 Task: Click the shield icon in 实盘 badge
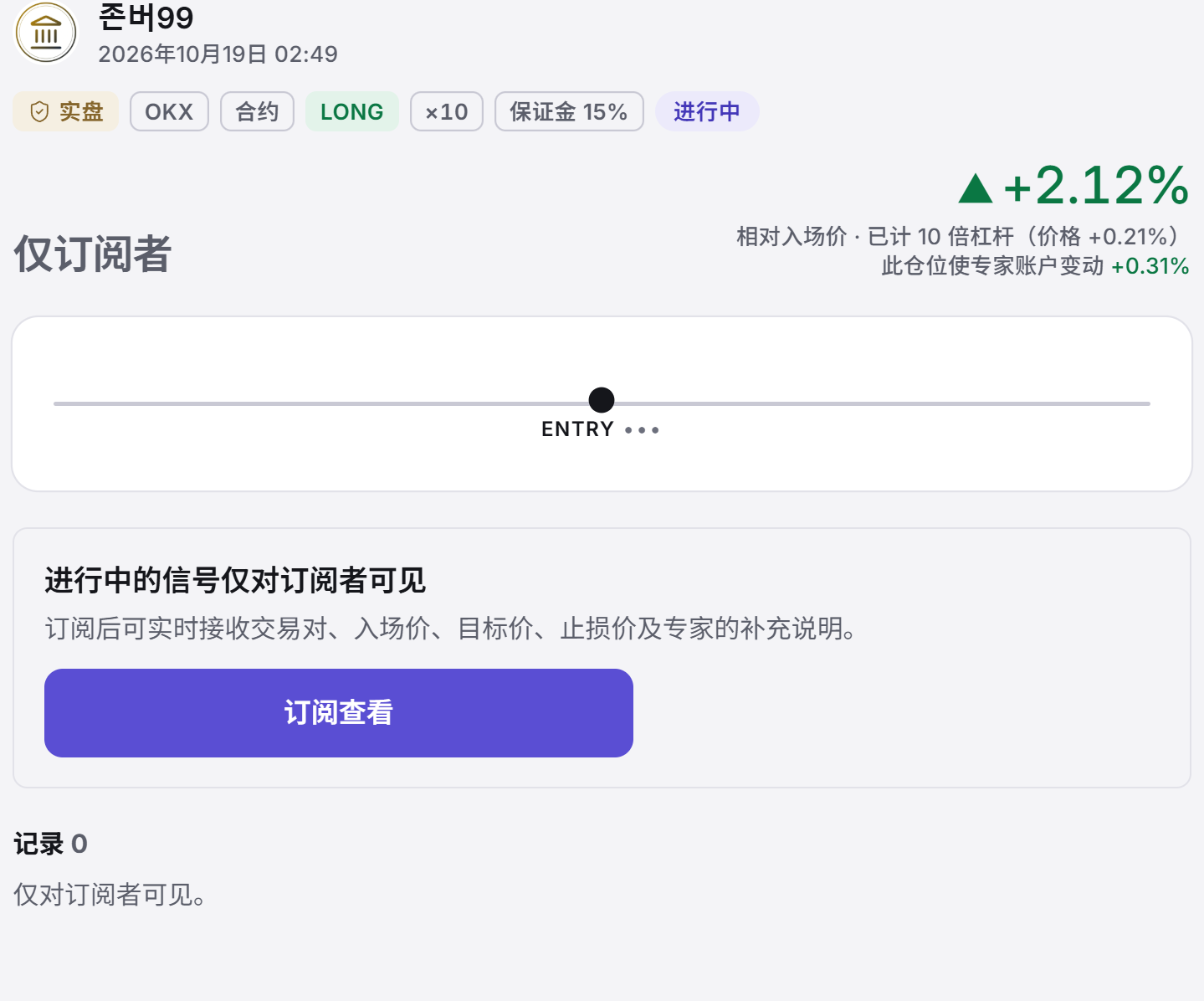(40, 112)
